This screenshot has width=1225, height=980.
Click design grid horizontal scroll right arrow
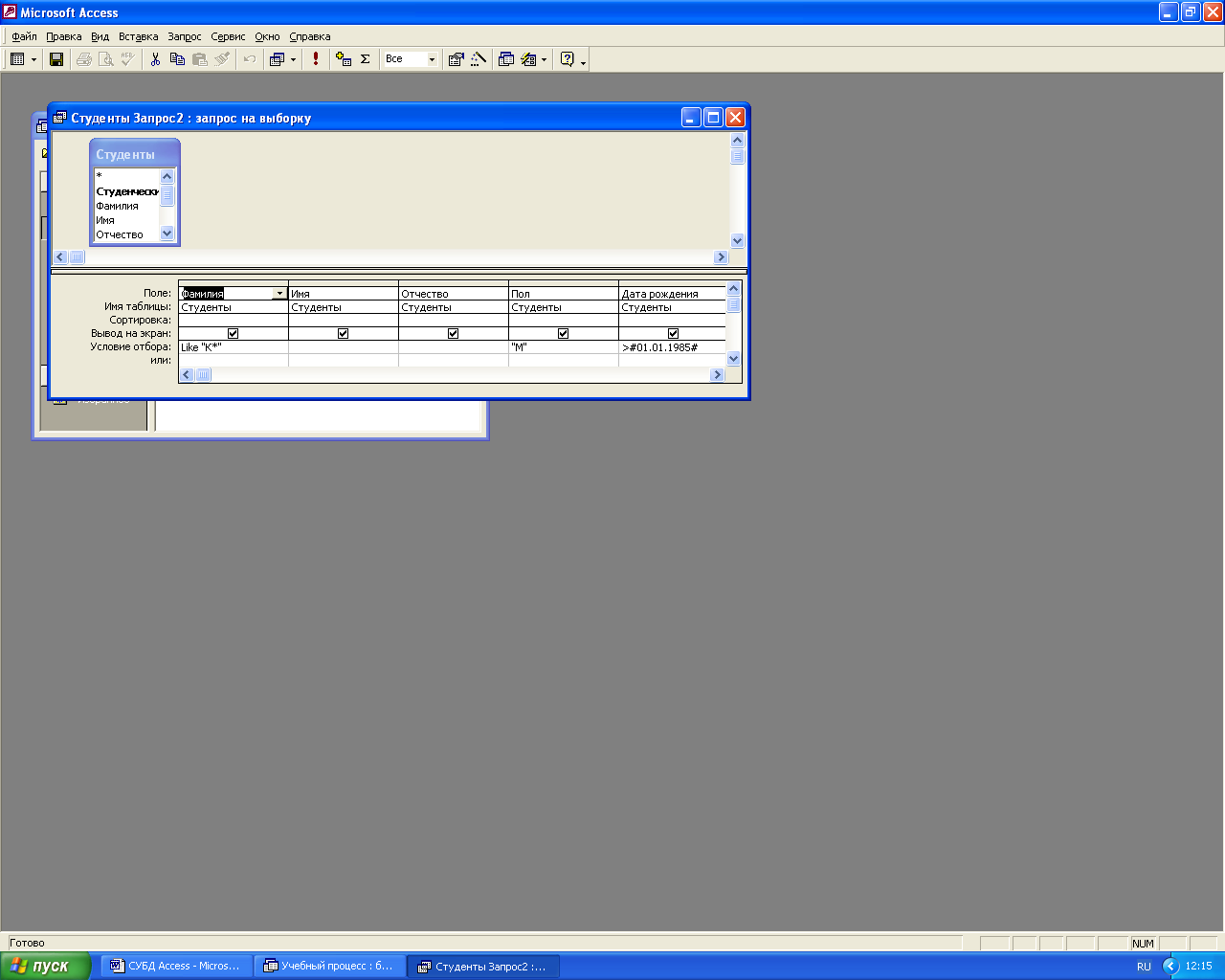pos(717,375)
